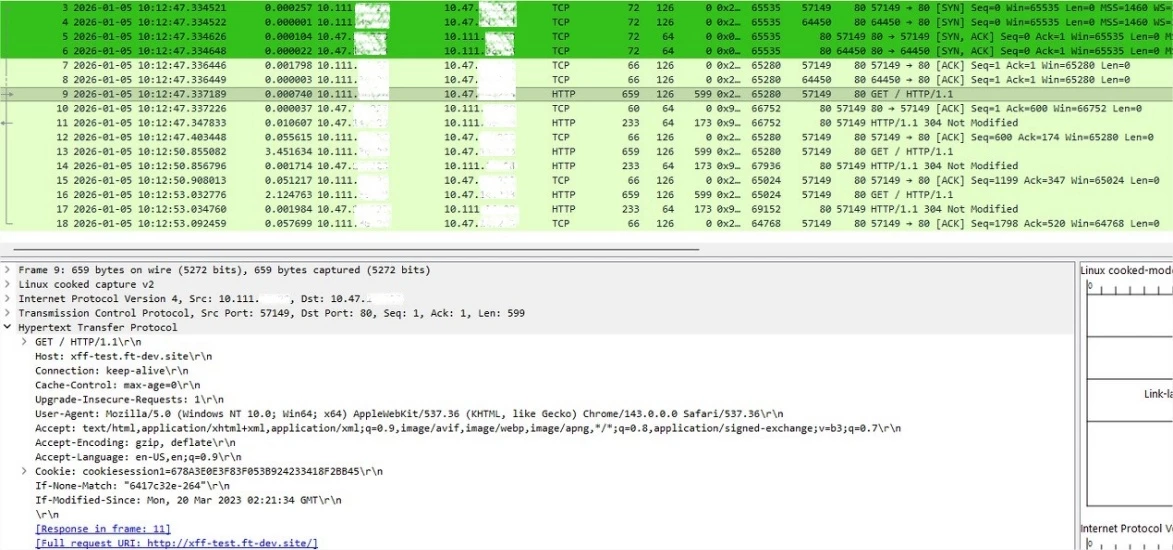The image size is (1173, 550).
Task: Select packet 3 SYN row
Action: coord(586,8)
